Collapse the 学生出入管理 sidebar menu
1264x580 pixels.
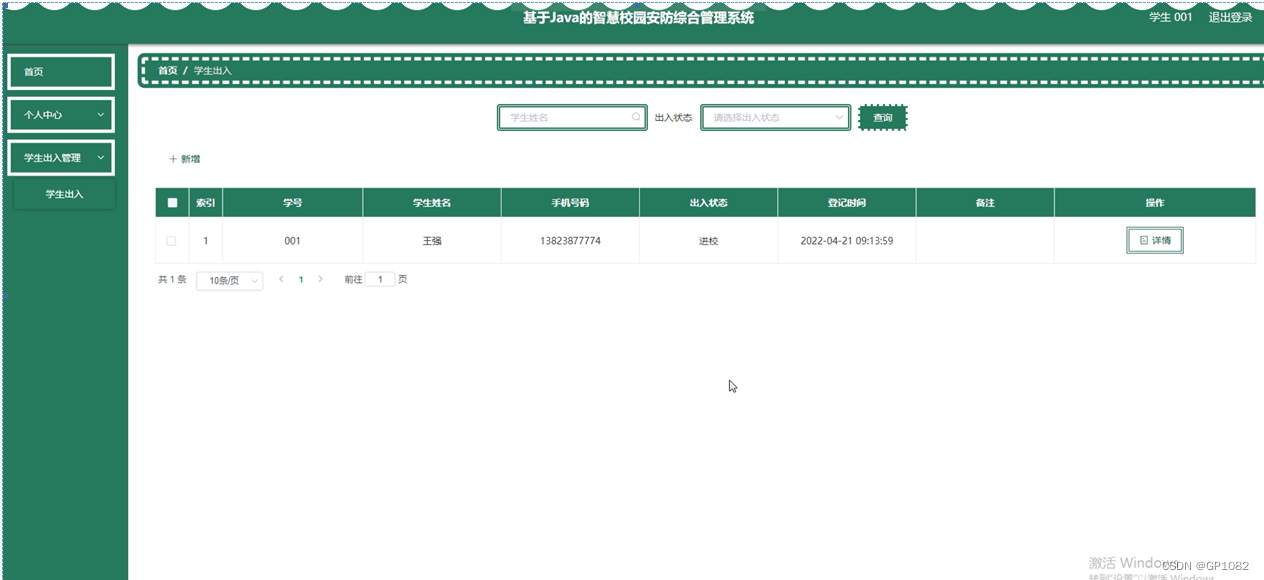click(x=61, y=158)
